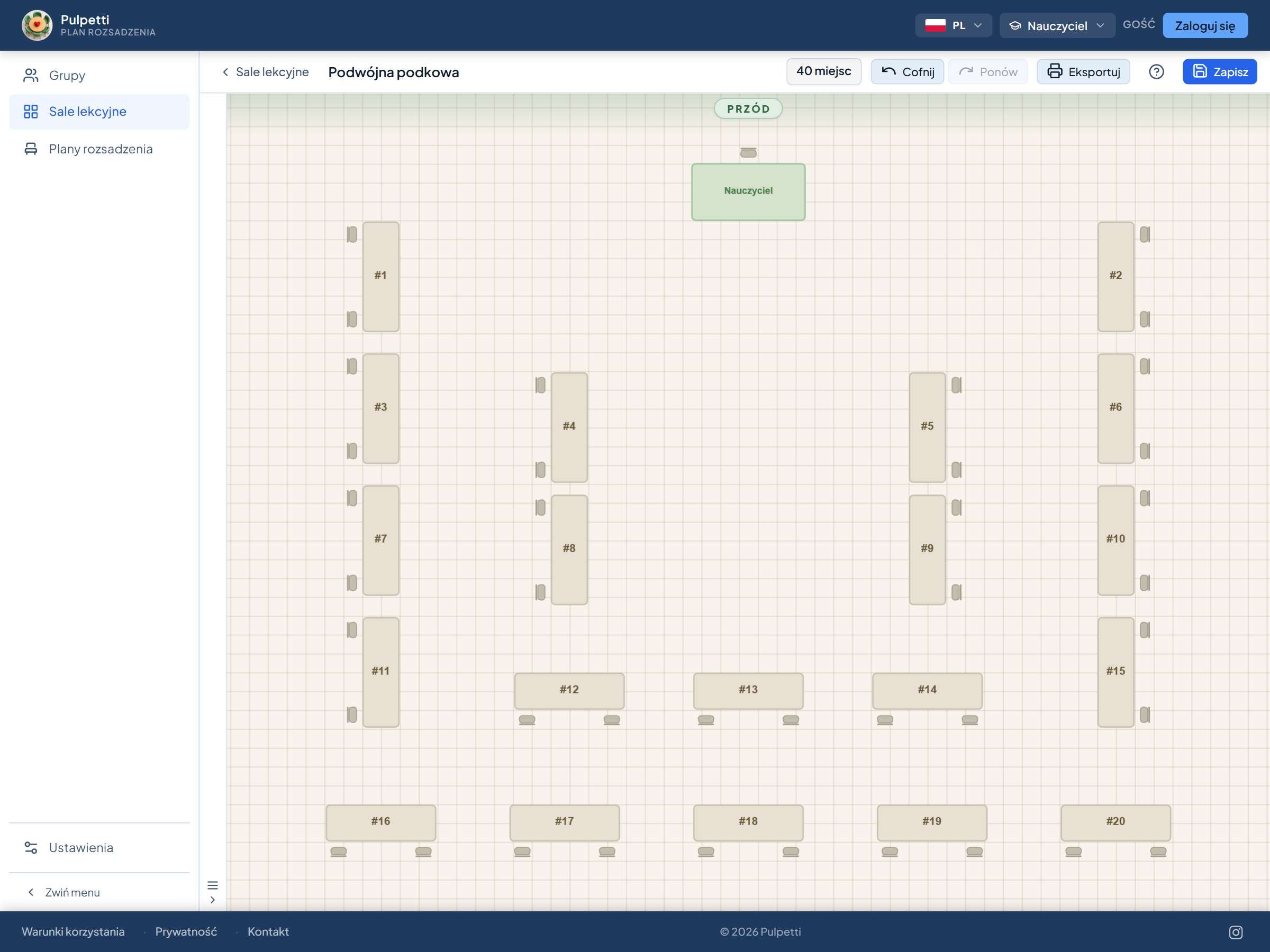Image resolution: width=1270 pixels, height=952 pixels.
Task: Select desk #10
Action: click(1115, 540)
